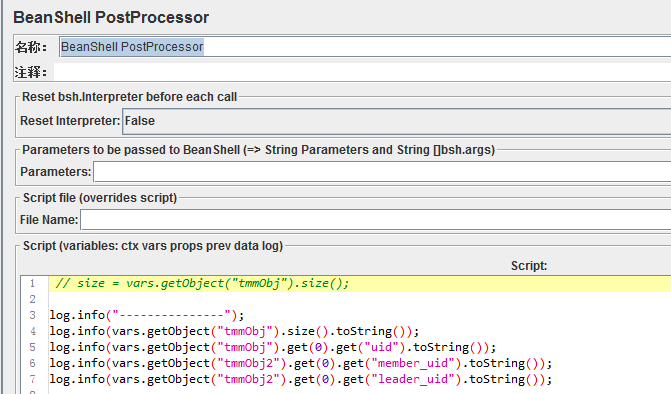Viewport: 671px width, 394px height.
Task: Click script line 4 with size().toString()
Action: point(234,331)
